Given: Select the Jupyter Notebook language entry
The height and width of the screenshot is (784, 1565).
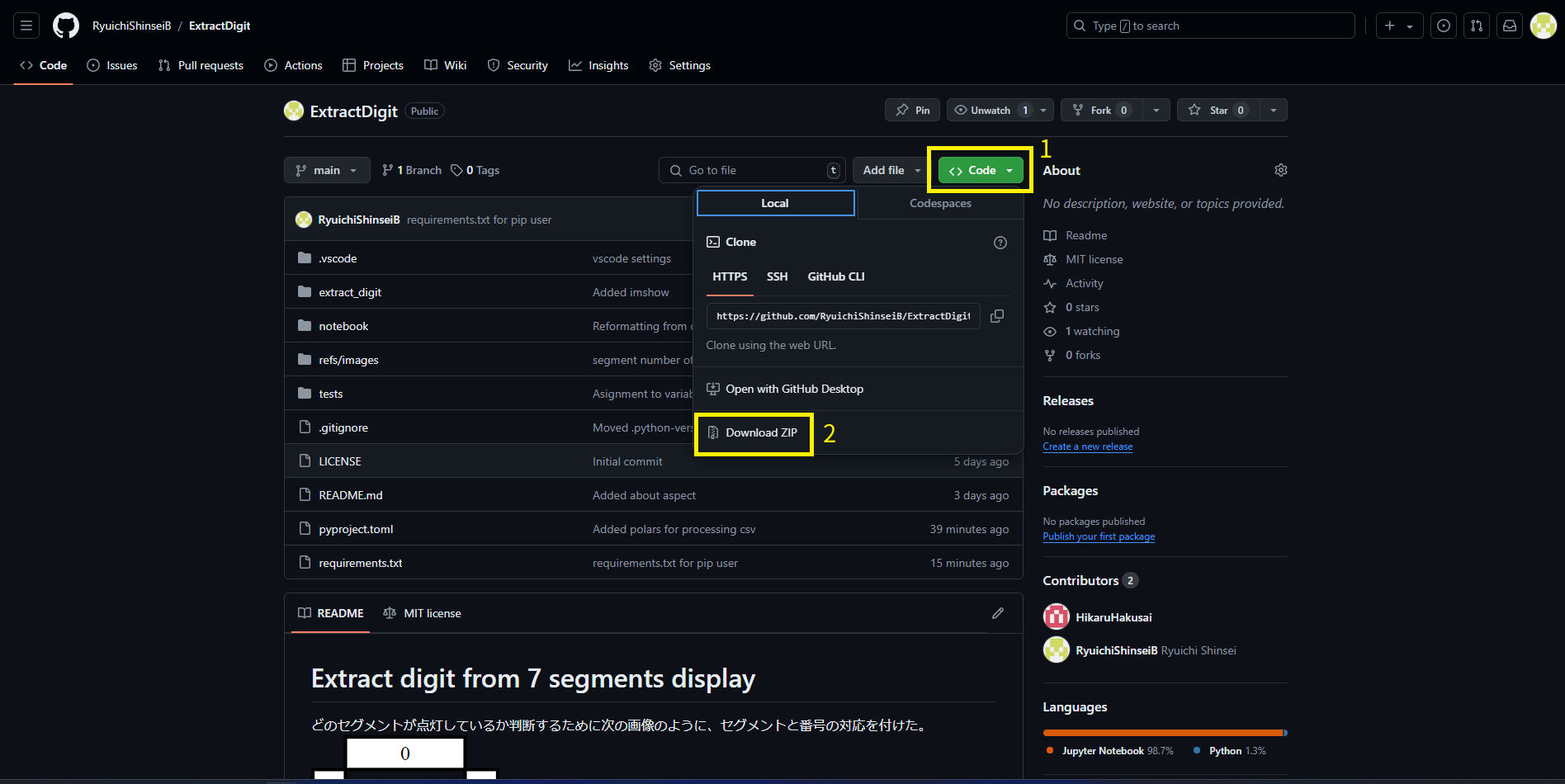Looking at the screenshot, I should [1110, 751].
